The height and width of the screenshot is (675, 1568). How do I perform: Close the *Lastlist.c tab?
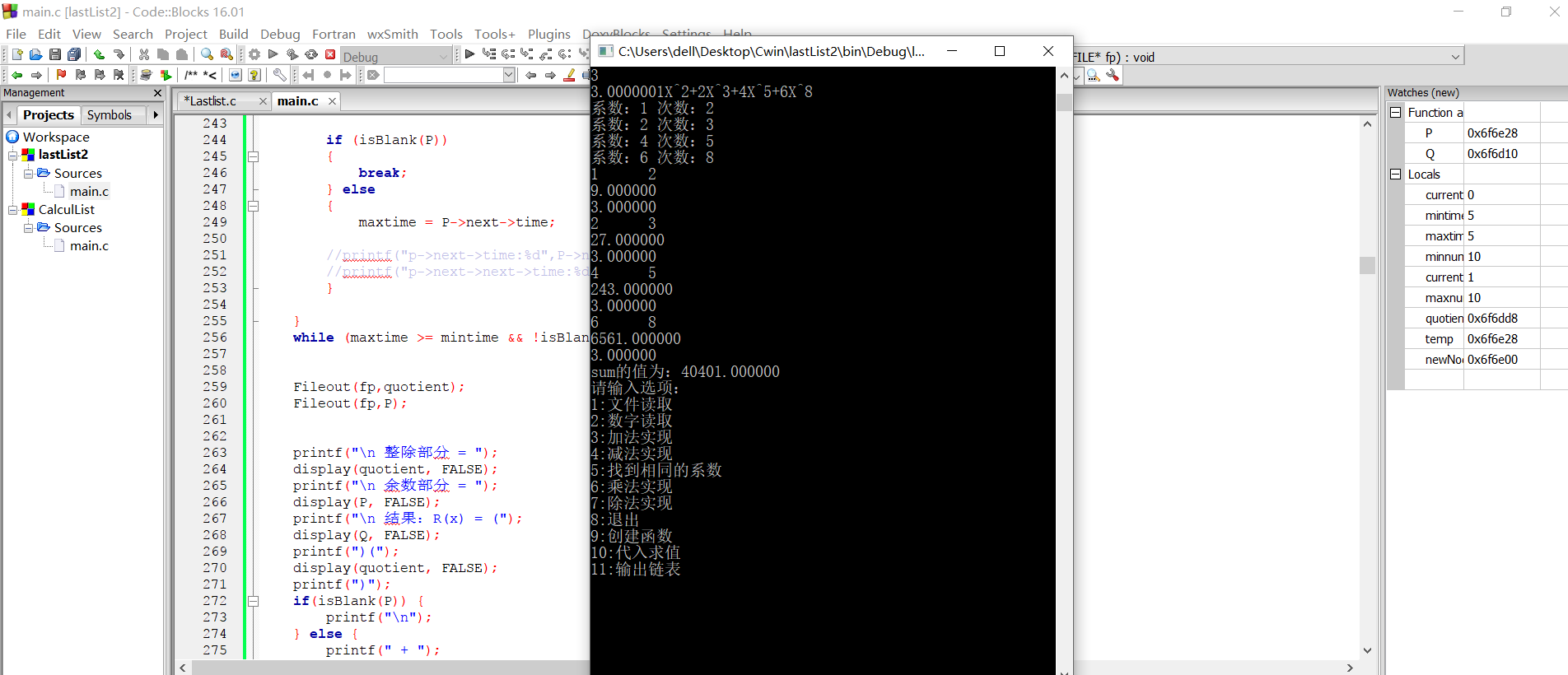coord(263,101)
